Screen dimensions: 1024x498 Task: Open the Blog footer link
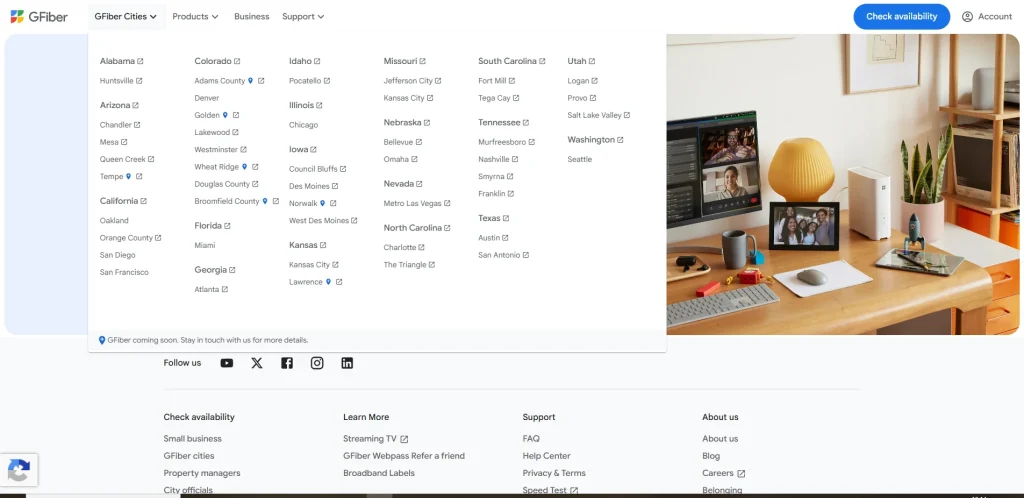pyautogui.click(x=711, y=456)
